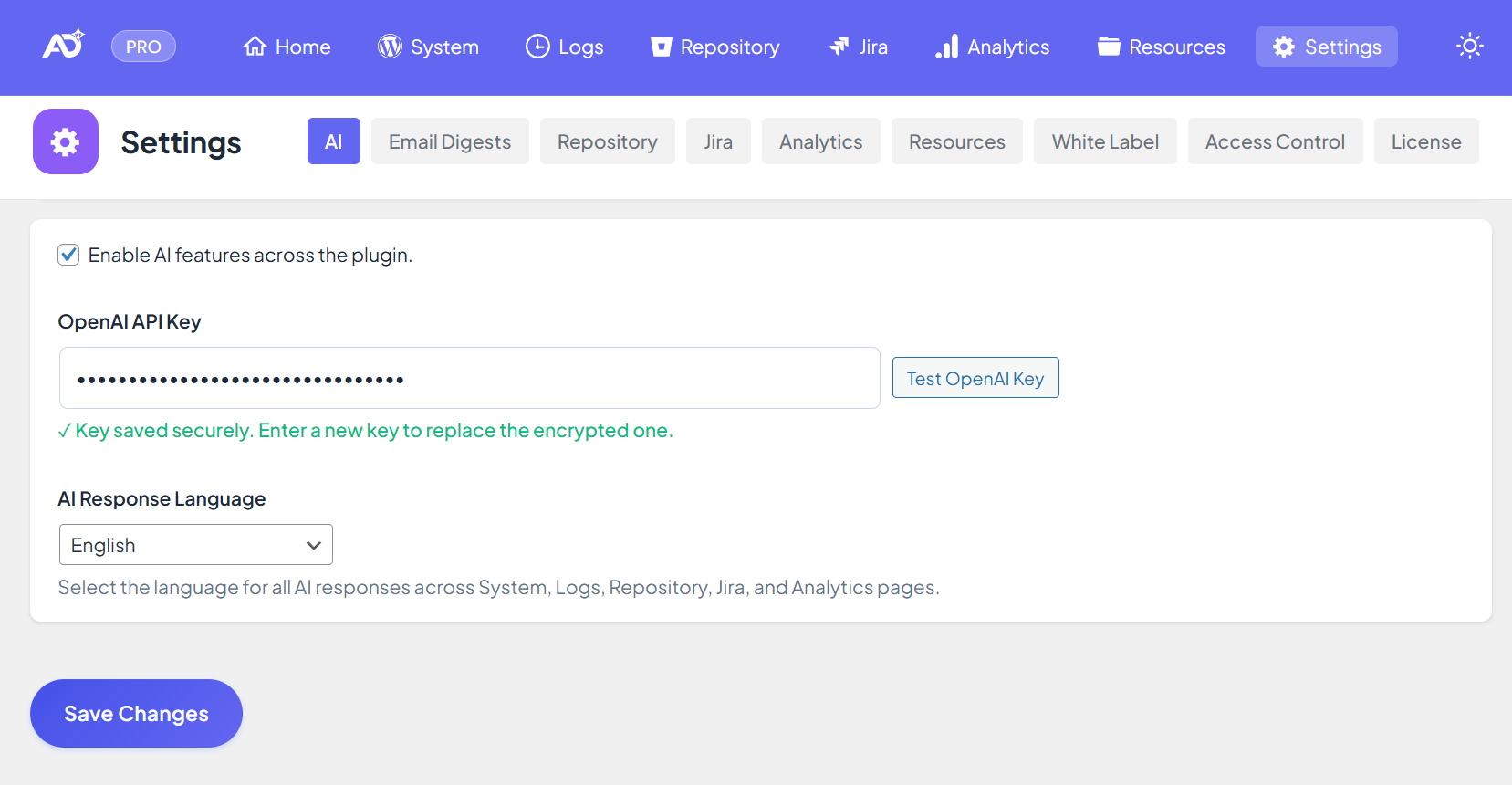Switch to Email Digests tab
1512x785 pixels.
point(450,141)
